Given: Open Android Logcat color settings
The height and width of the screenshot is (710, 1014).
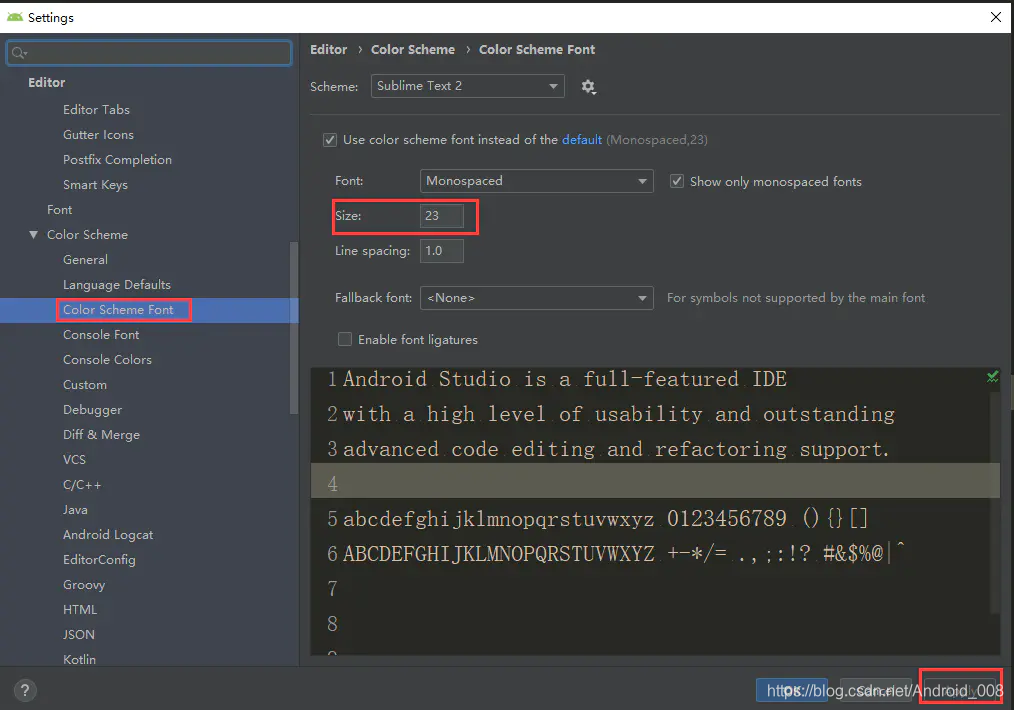Looking at the screenshot, I should tap(108, 535).
